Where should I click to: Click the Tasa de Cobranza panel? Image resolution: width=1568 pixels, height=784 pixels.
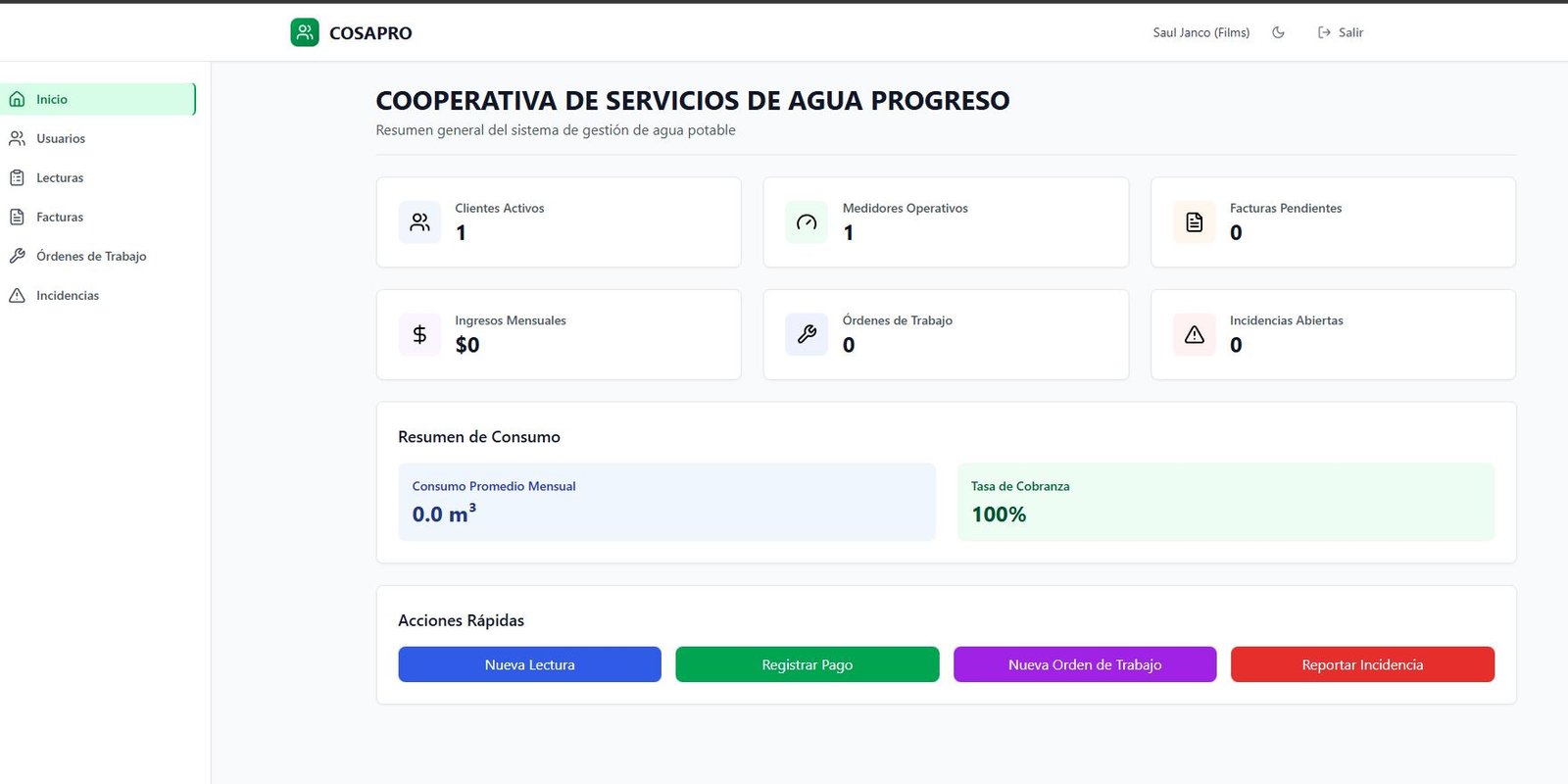[x=1225, y=502]
